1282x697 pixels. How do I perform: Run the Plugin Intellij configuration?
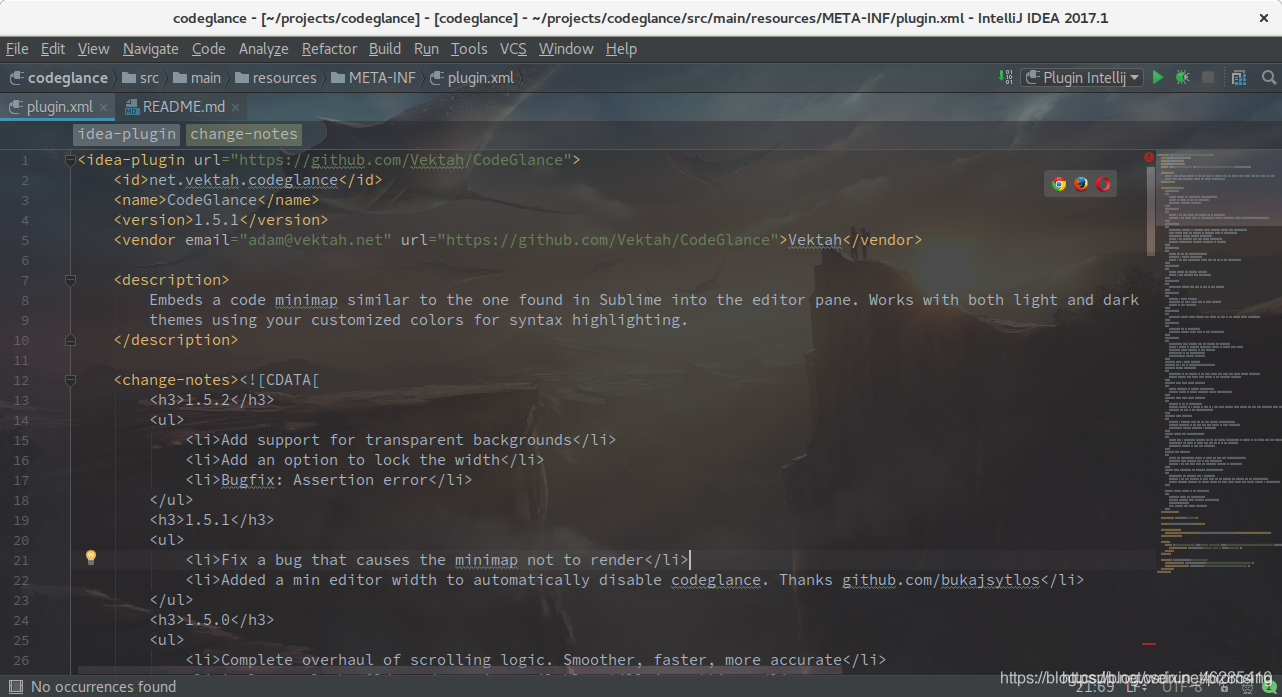[x=1158, y=77]
